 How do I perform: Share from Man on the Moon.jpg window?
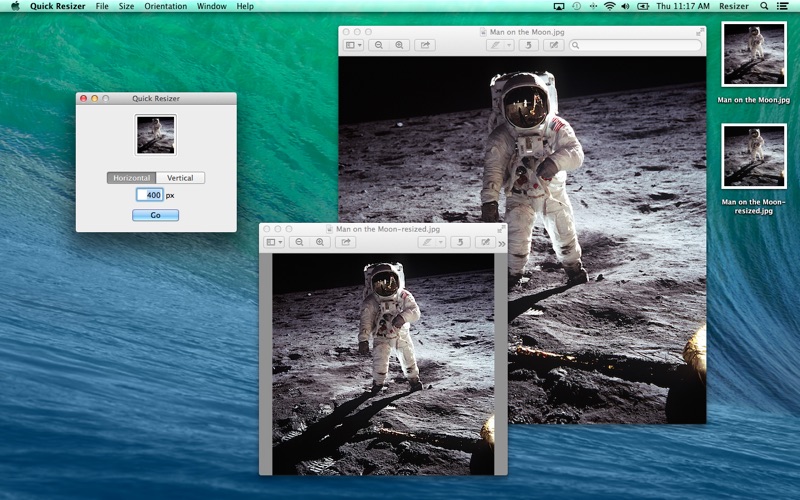[x=425, y=45]
